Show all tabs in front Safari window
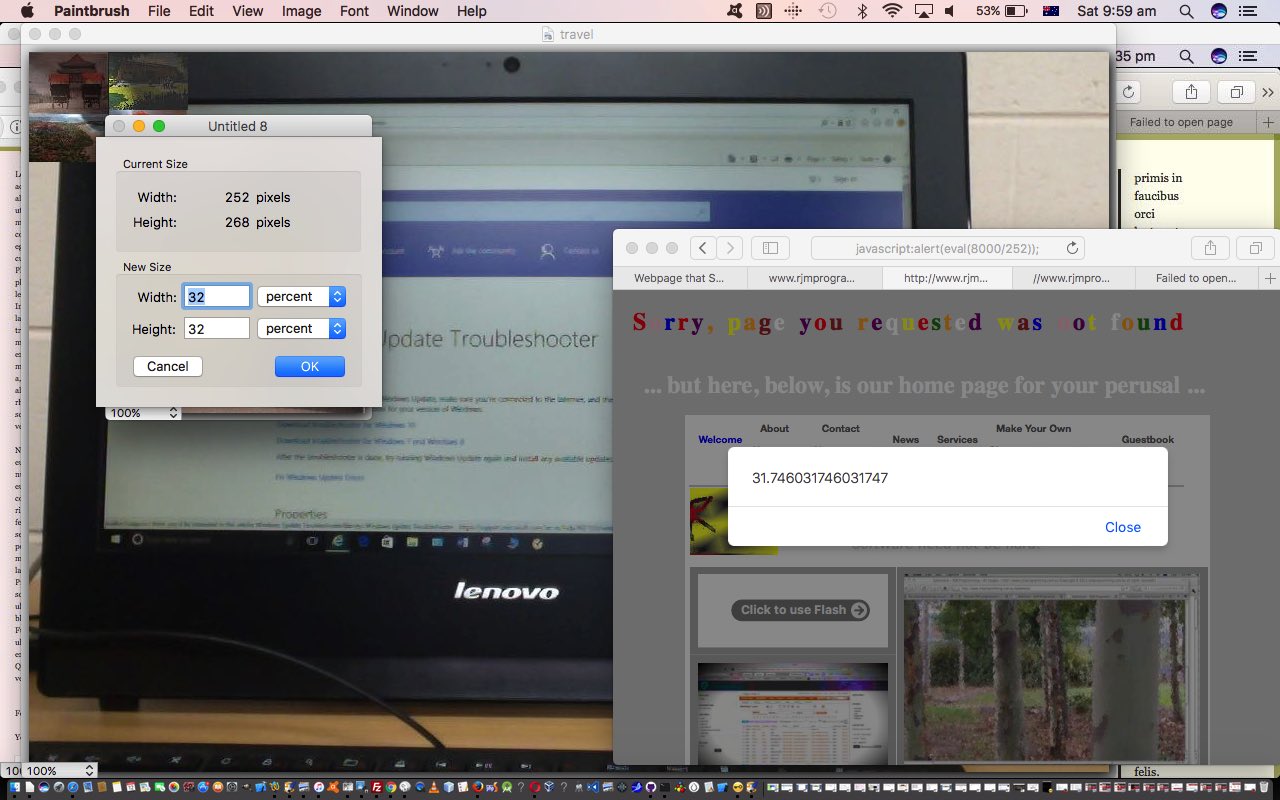Image resolution: width=1280 pixels, height=800 pixels. coord(1255,248)
